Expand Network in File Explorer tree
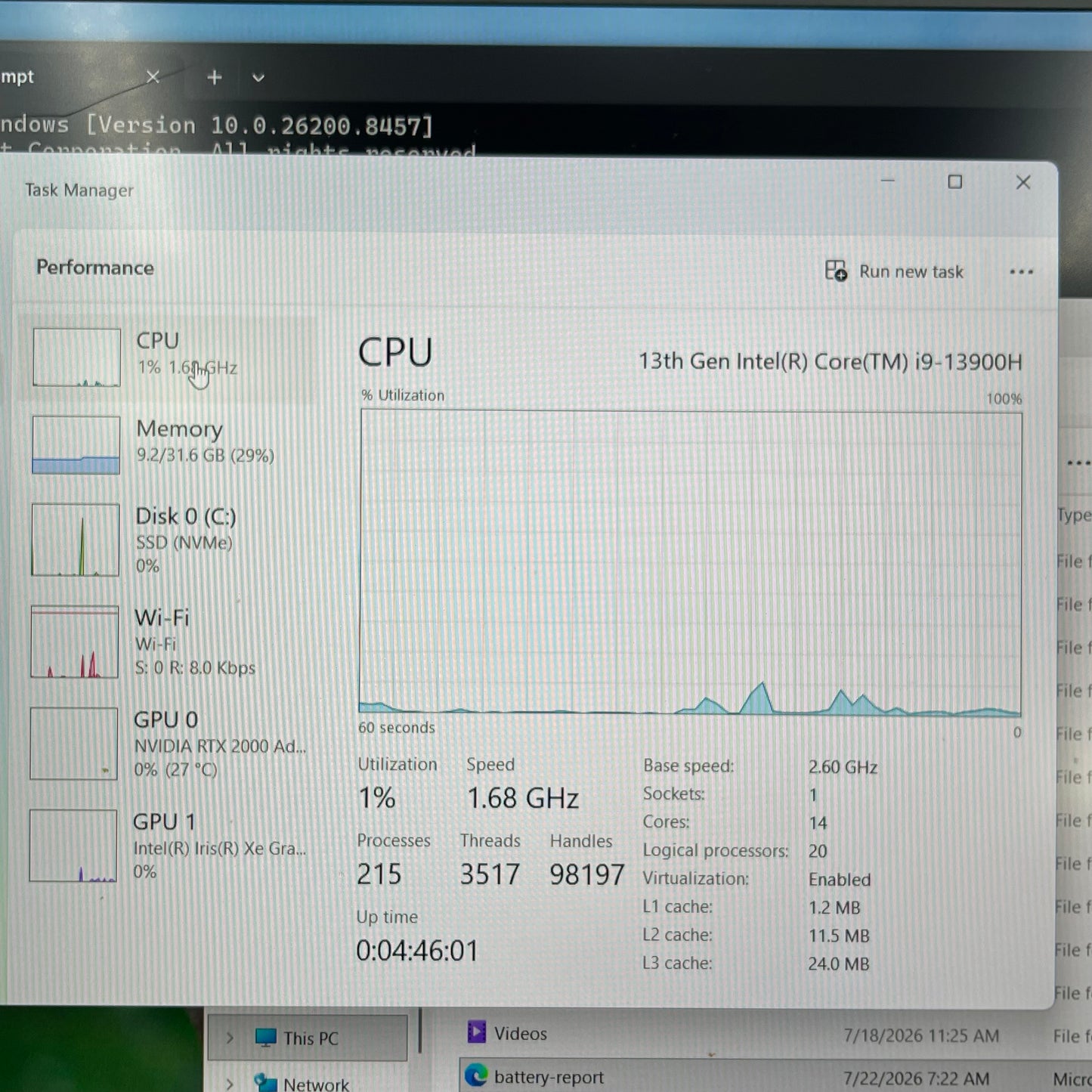 tap(230, 1084)
